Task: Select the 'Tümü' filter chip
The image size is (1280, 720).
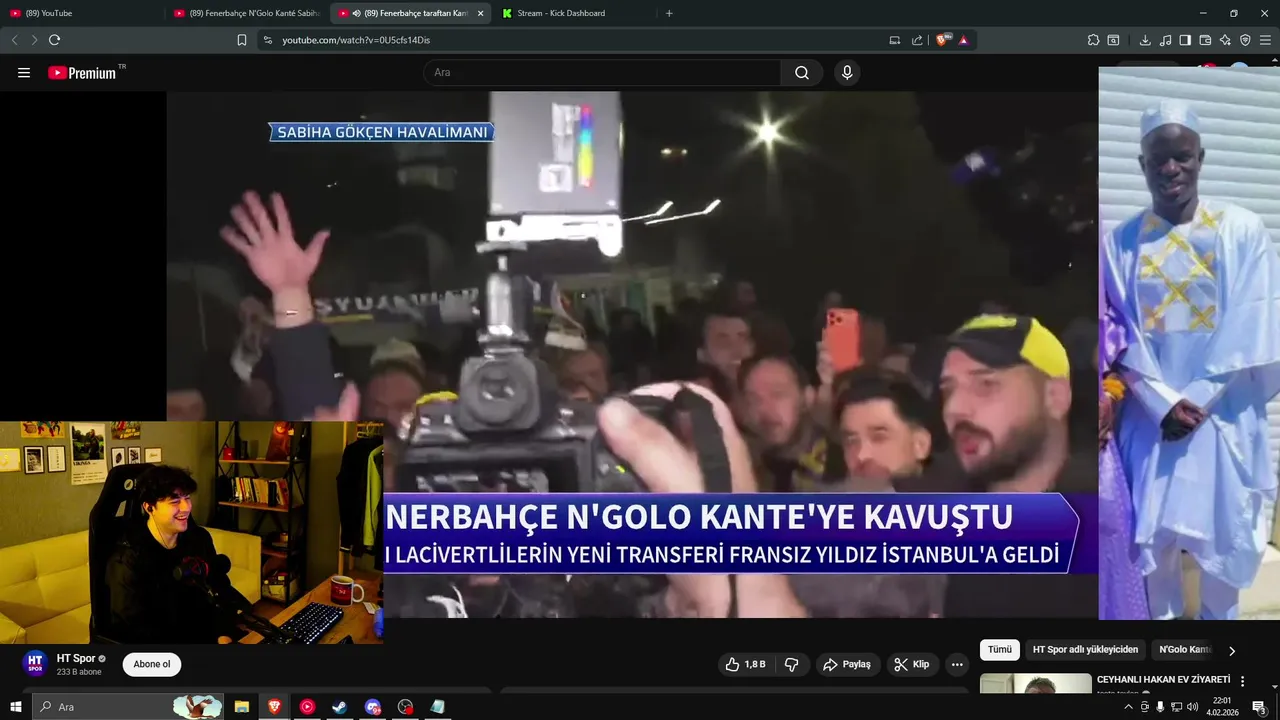Action: tap(1000, 650)
